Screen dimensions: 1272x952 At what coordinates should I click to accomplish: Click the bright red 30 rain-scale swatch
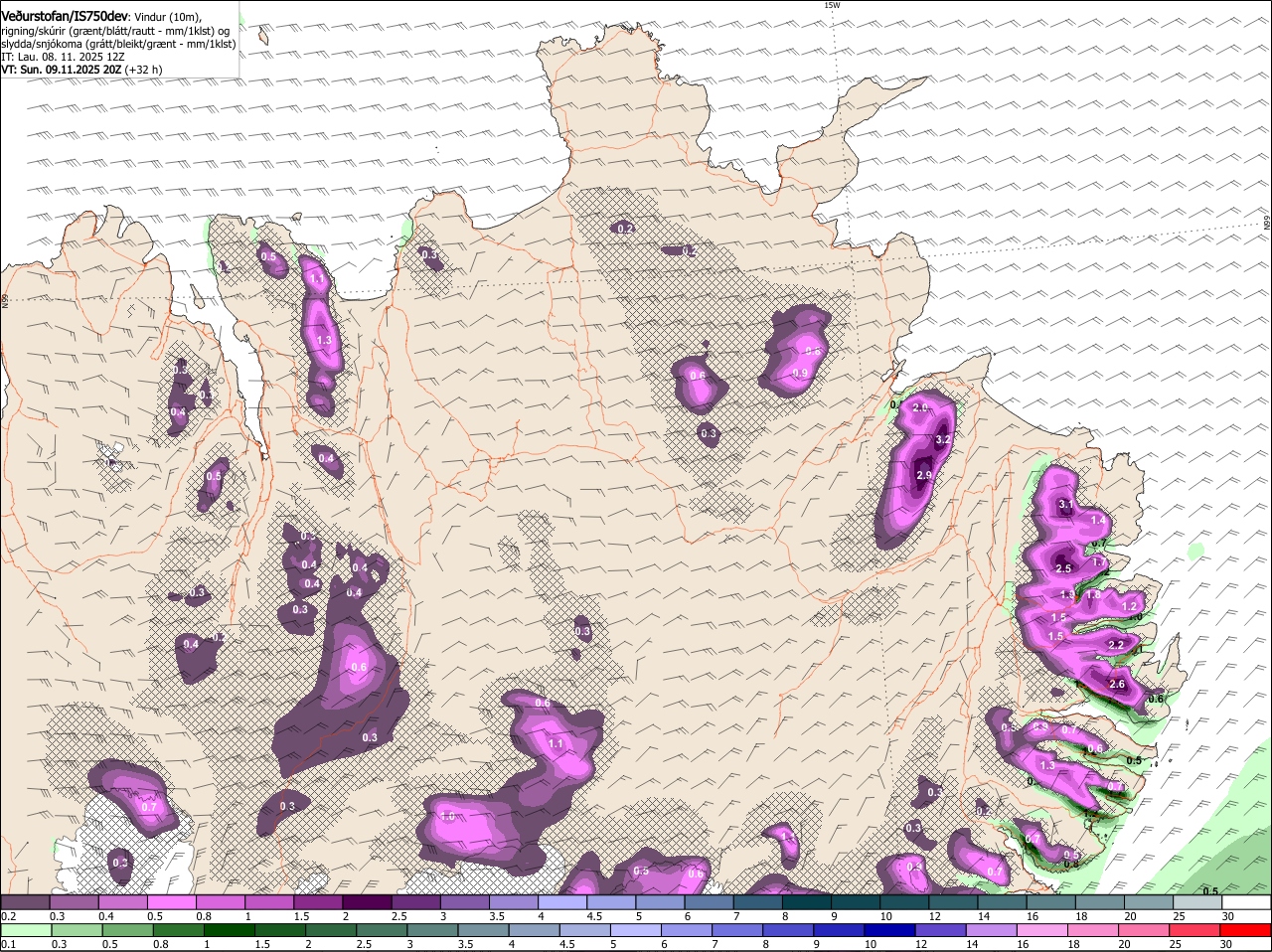[x=1245, y=931]
